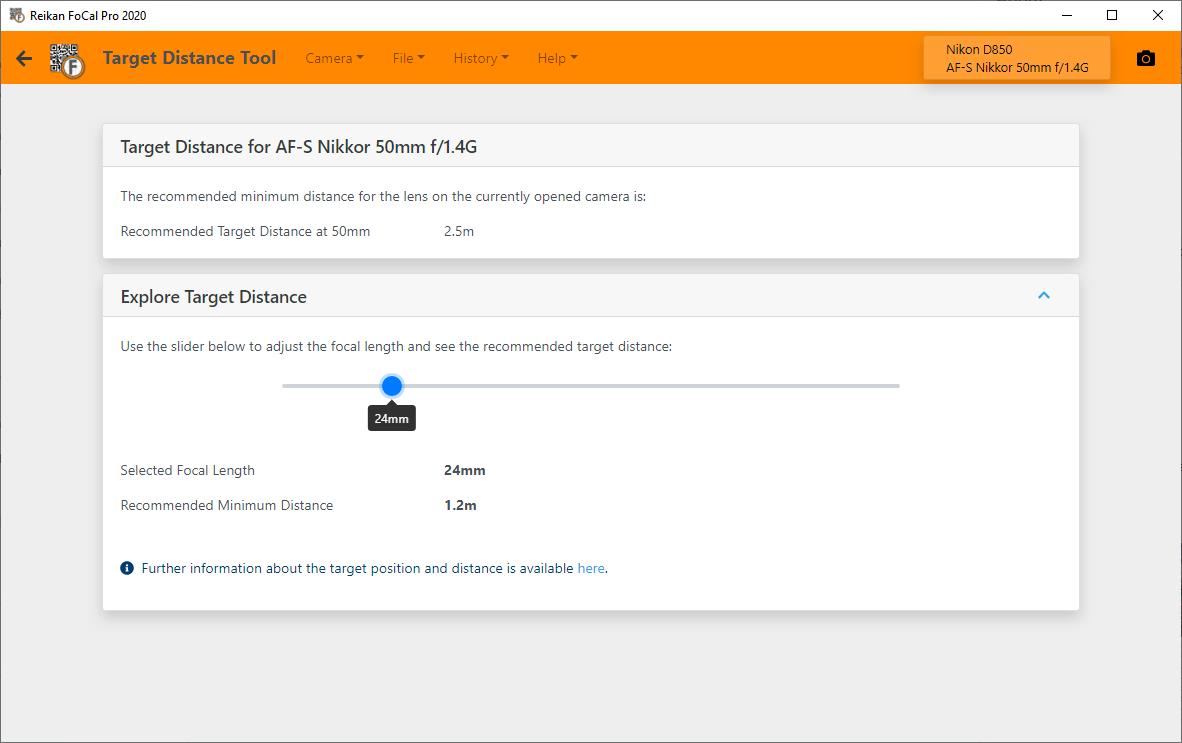The height and width of the screenshot is (743, 1182).
Task: Open the 'here' target information link
Action: point(591,568)
